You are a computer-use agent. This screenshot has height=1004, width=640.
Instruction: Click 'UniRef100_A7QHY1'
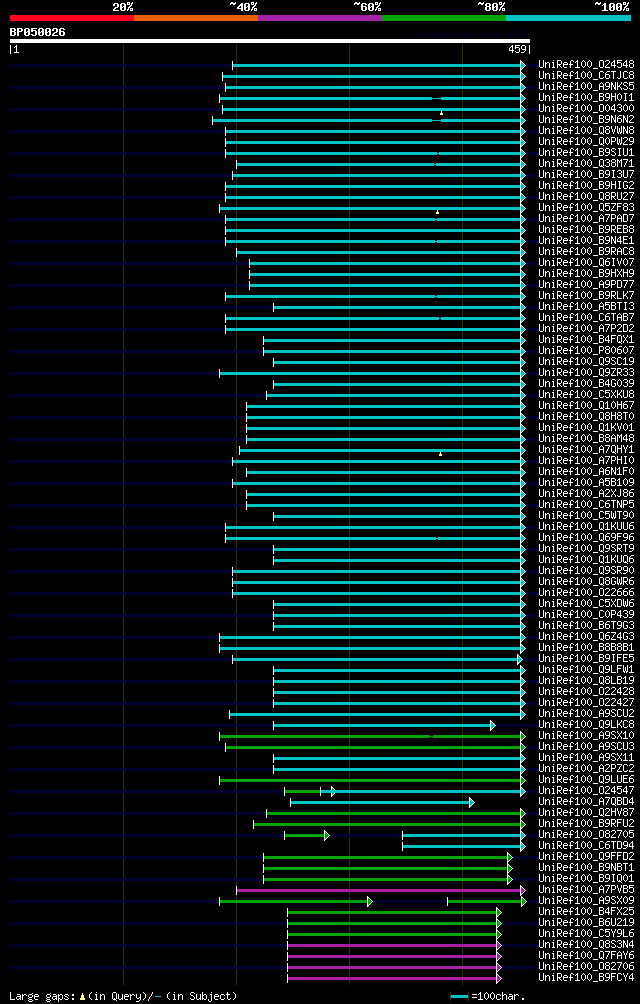click(x=586, y=449)
